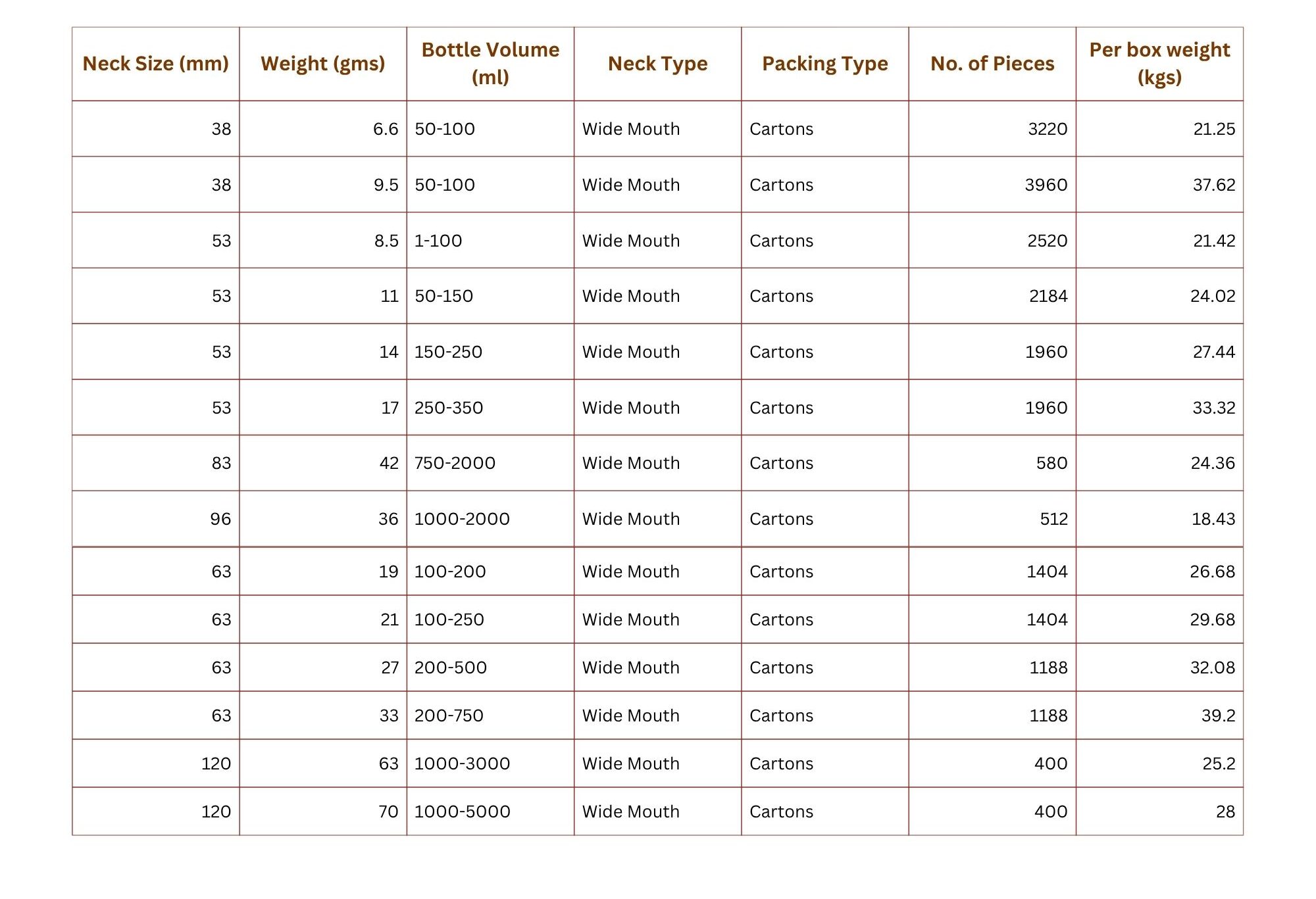Select the 200-500 bottle volume cell
This screenshot has width=1316, height=899.
(451, 668)
